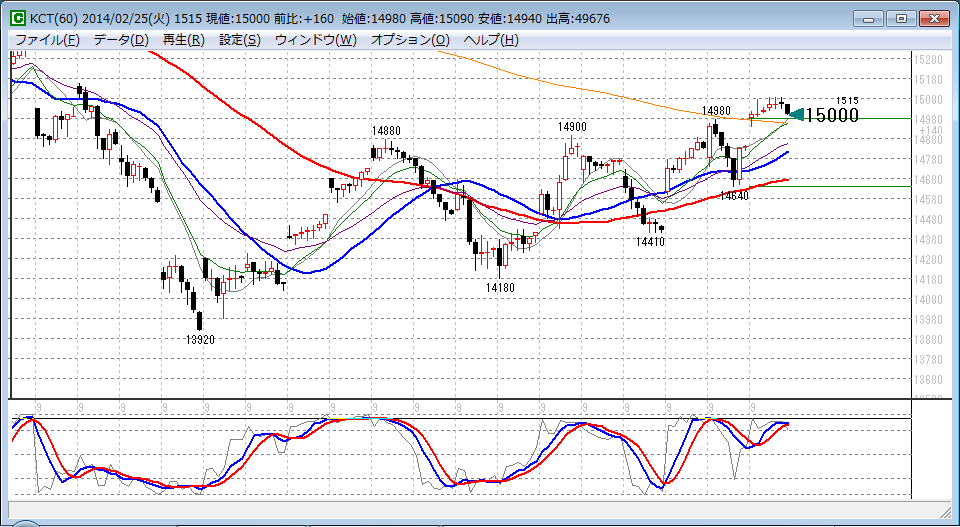
Task: Open the オプション(O) menu
Action: click(x=410, y=40)
